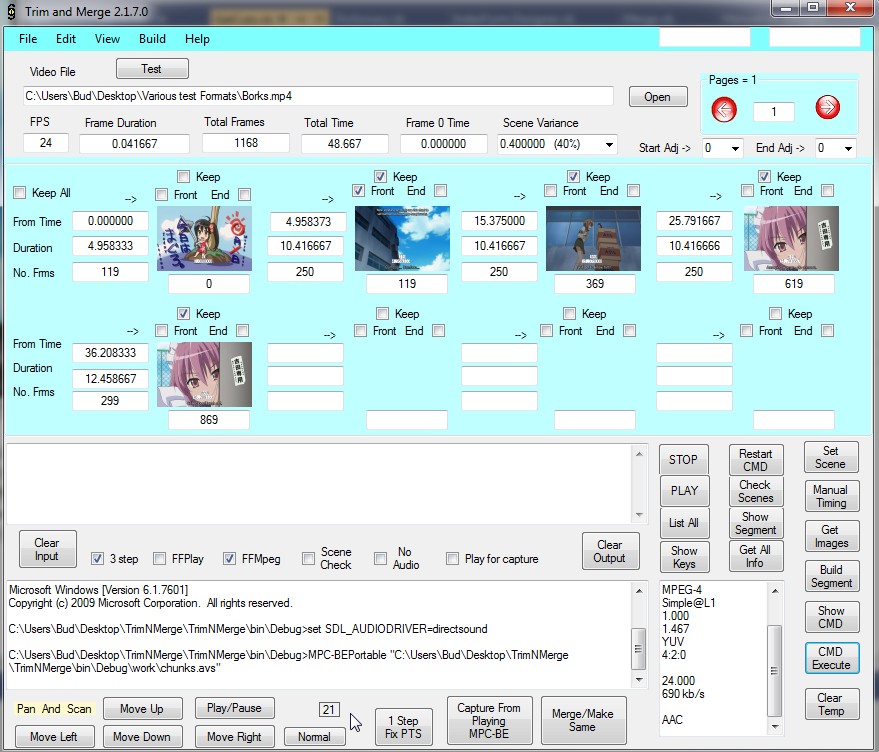Viewport: 879px width, 752px height.
Task: Click the Build Segment button
Action: pos(831,576)
